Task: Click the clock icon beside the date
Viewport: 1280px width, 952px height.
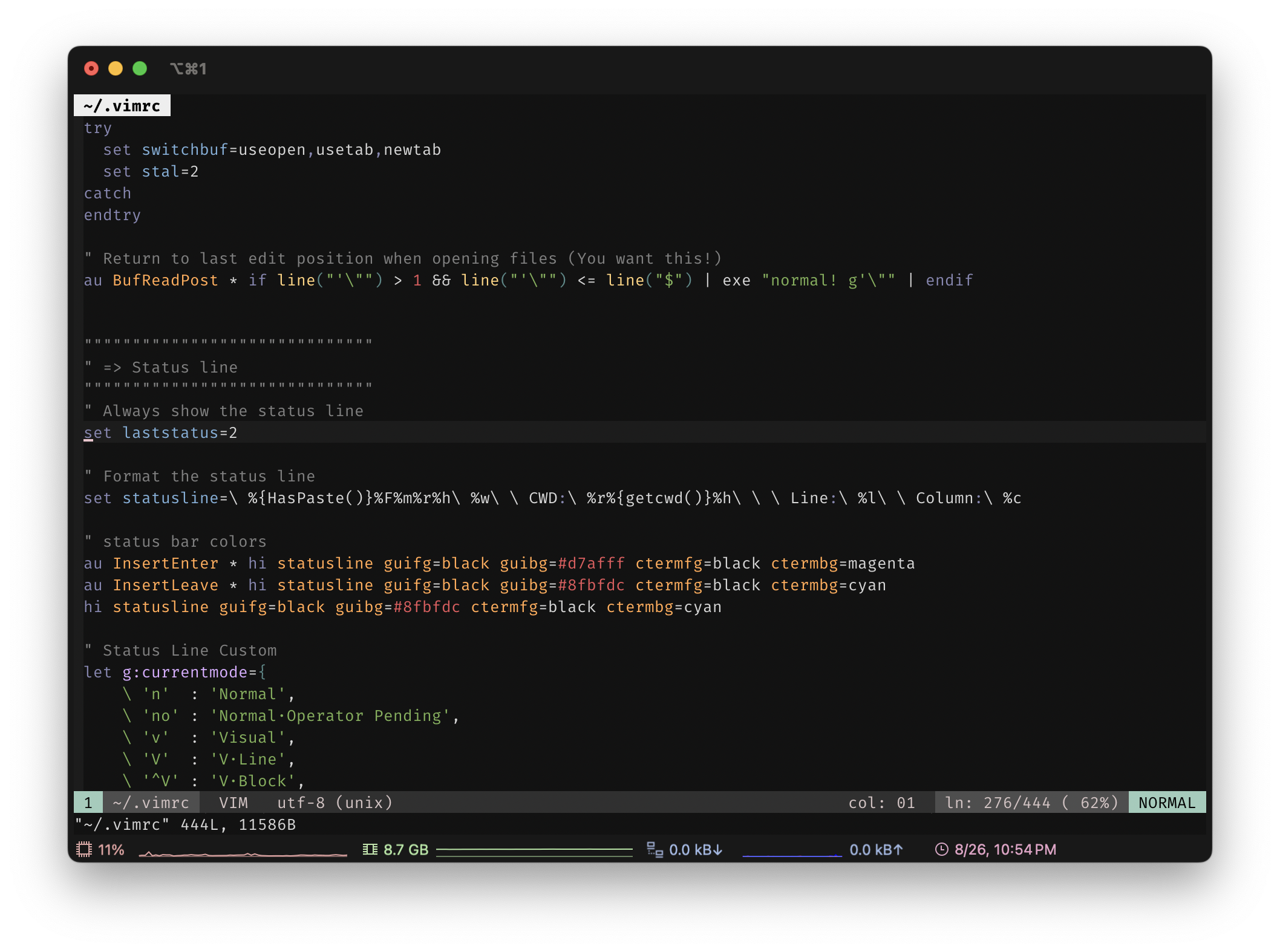Action: click(x=941, y=849)
